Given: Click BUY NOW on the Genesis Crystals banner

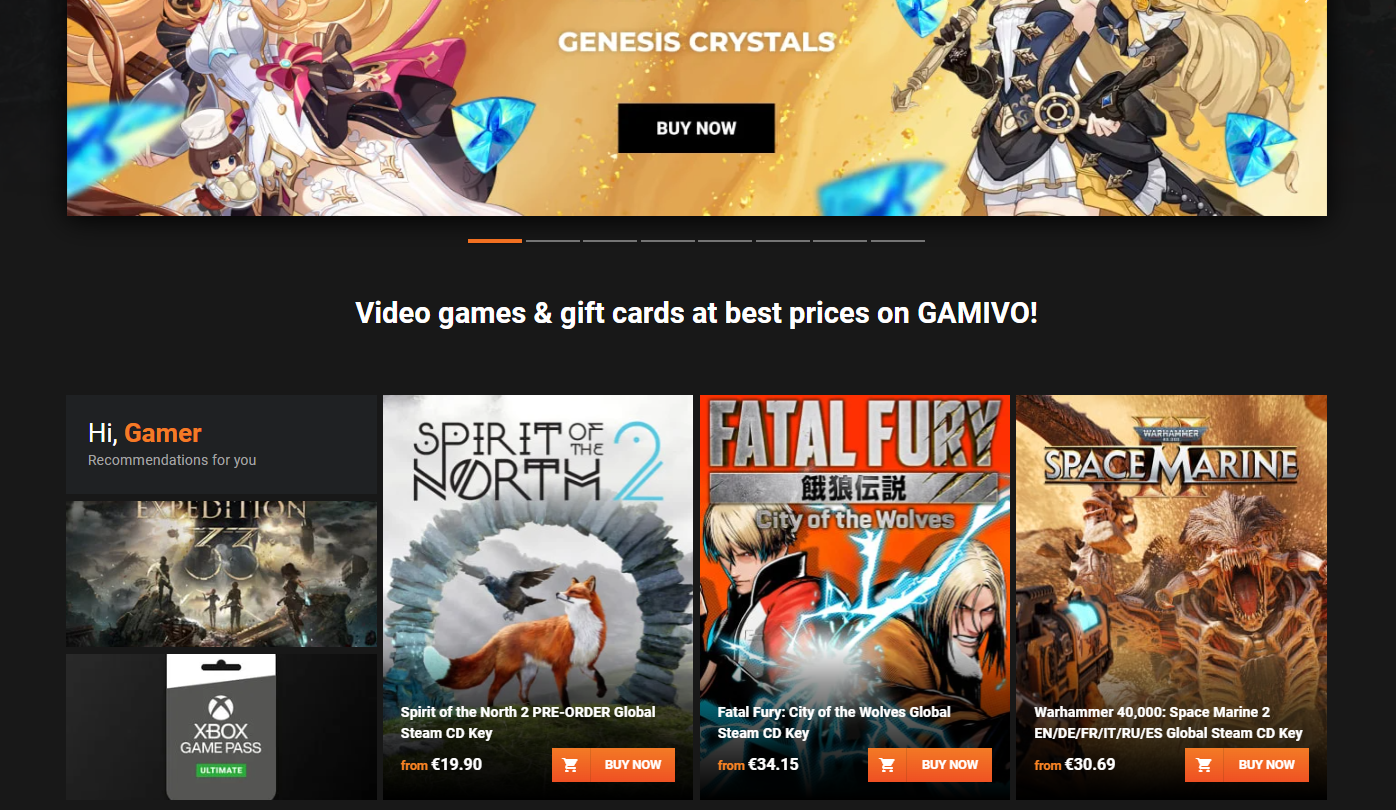Looking at the screenshot, I should coord(696,128).
